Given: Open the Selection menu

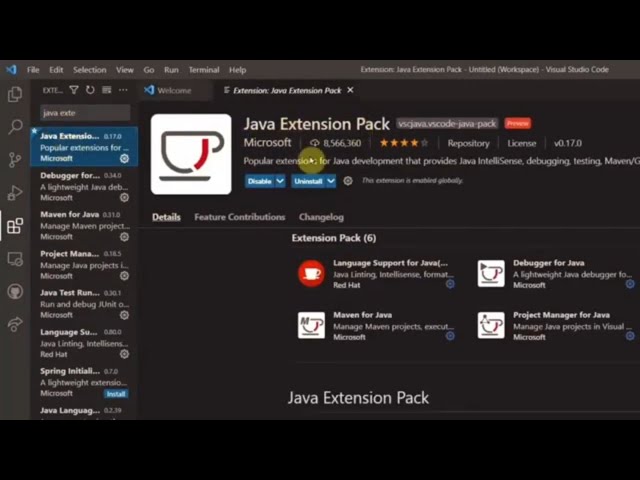Looking at the screenshot, I should [89, 70].
